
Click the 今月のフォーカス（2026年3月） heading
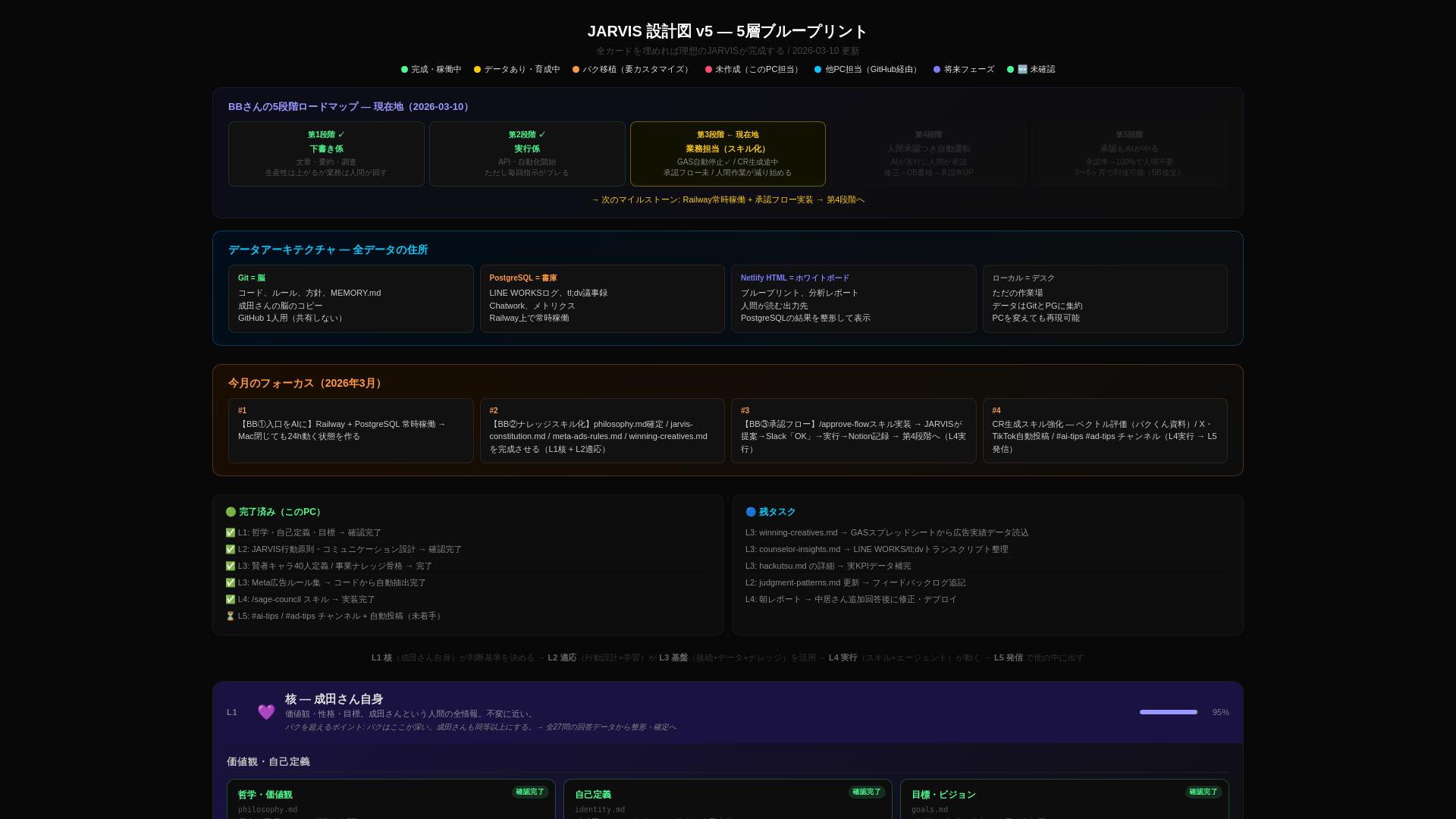coord(307,384)
